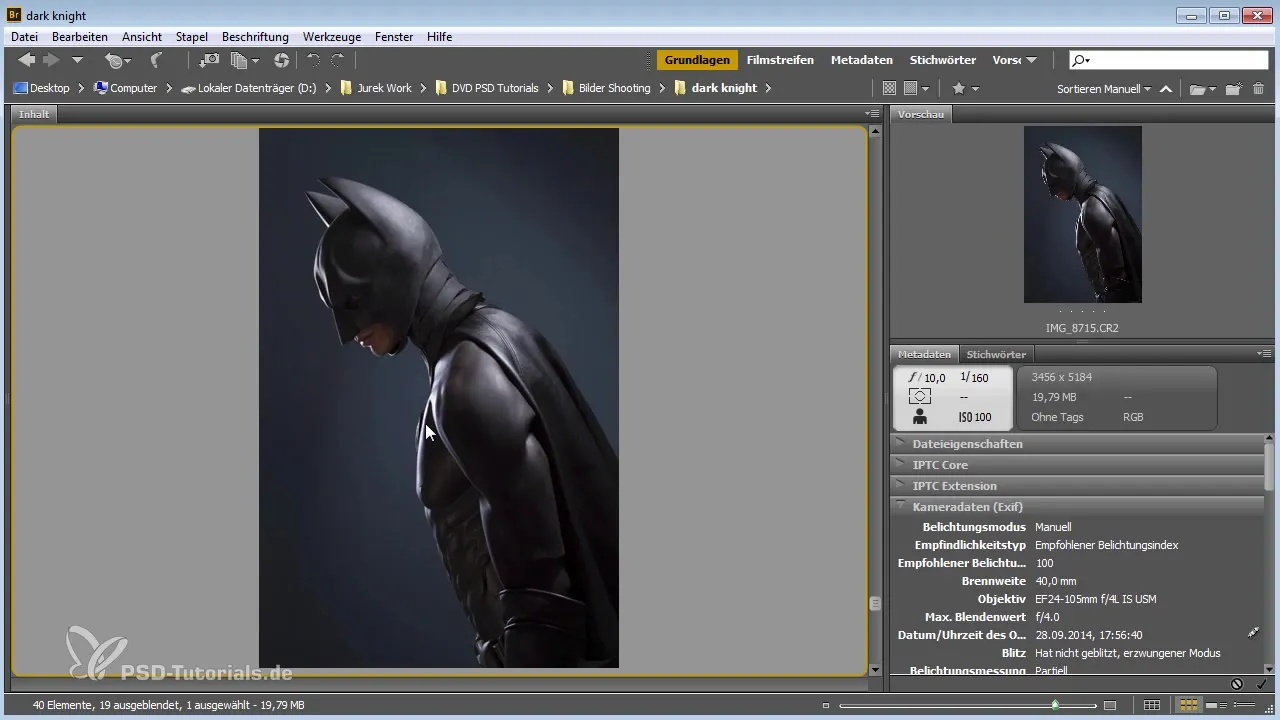Toggle the thumbnail quality checkerboard icon
The image size is (1280, 720).
tap(889, 88)
